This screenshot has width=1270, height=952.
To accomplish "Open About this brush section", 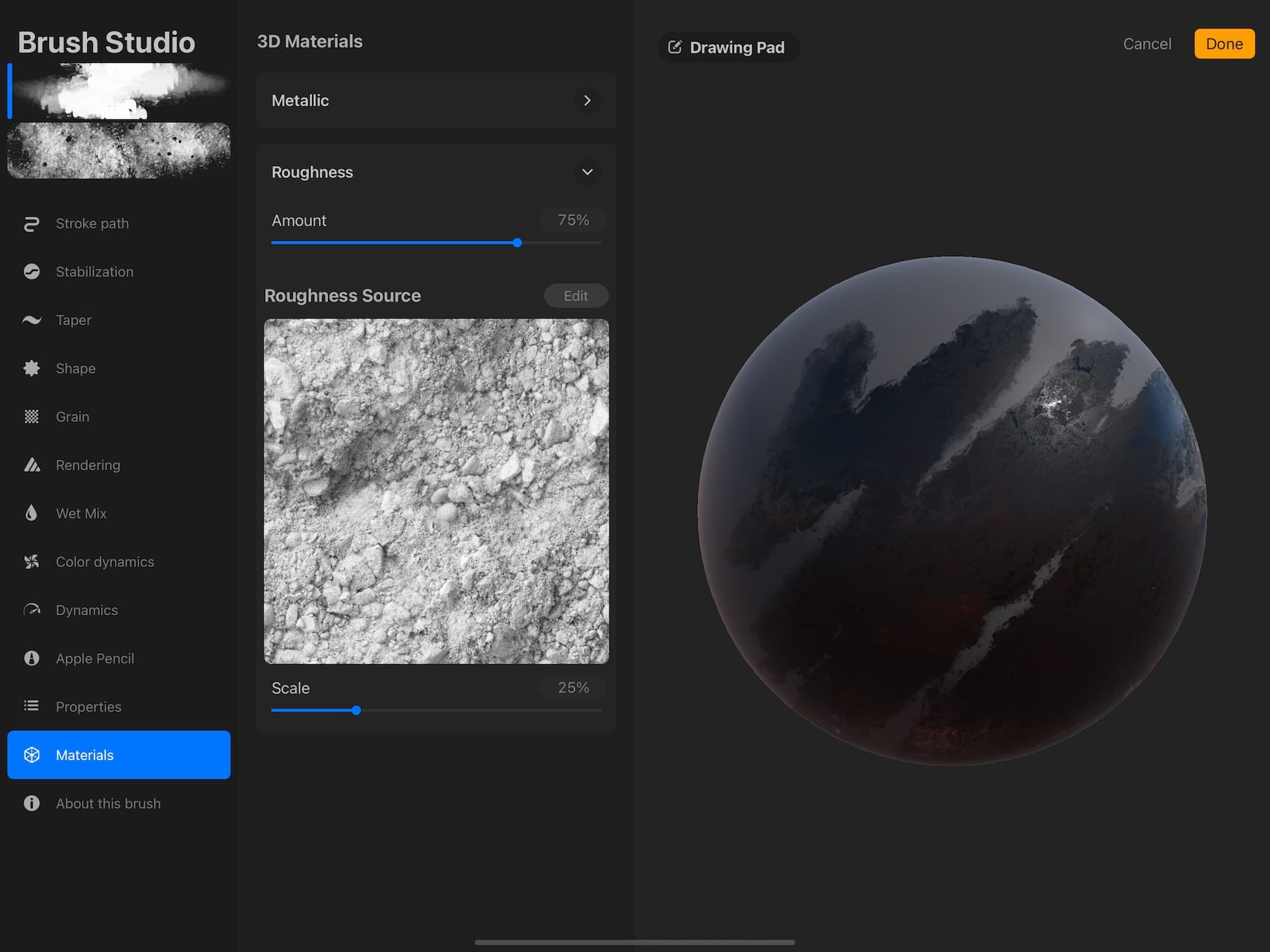I will point(108,803).
